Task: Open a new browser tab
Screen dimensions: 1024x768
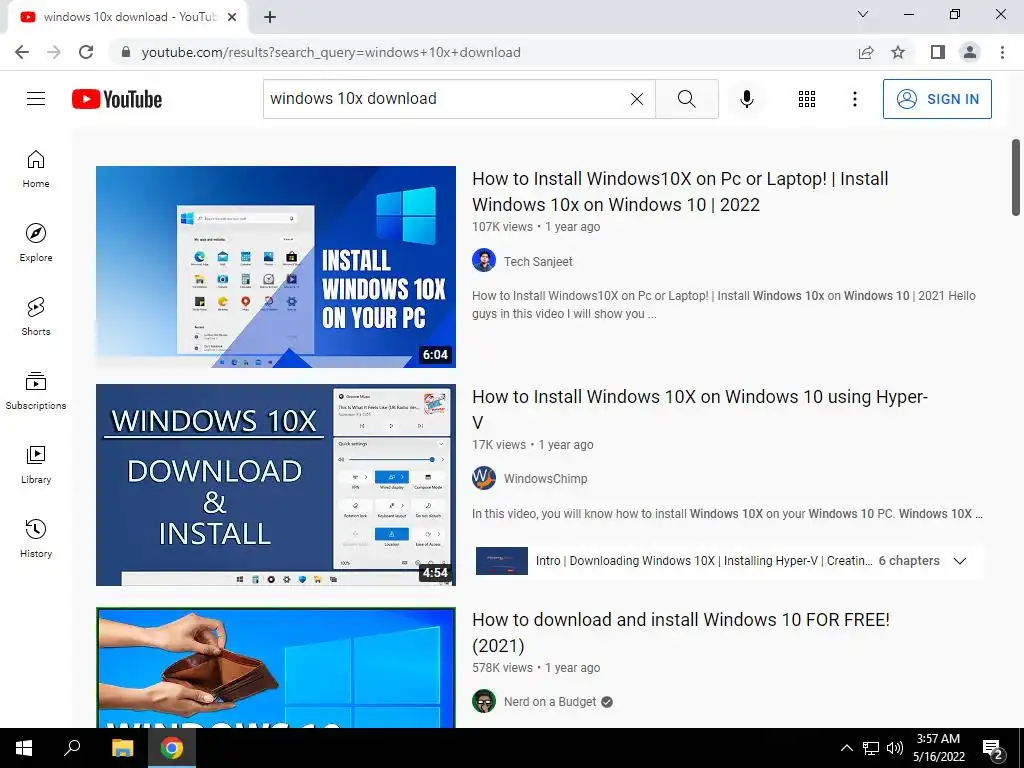Action: [270, 17]
